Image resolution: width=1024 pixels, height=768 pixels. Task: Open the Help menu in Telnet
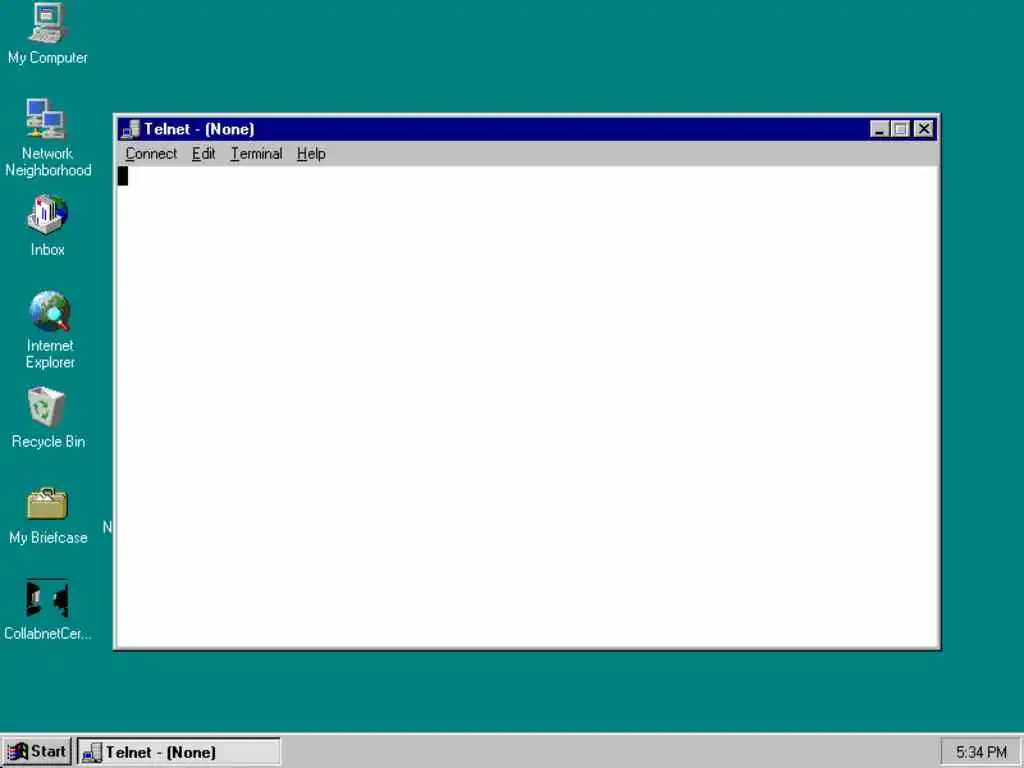pyautogui.click(x=311, y=153)
